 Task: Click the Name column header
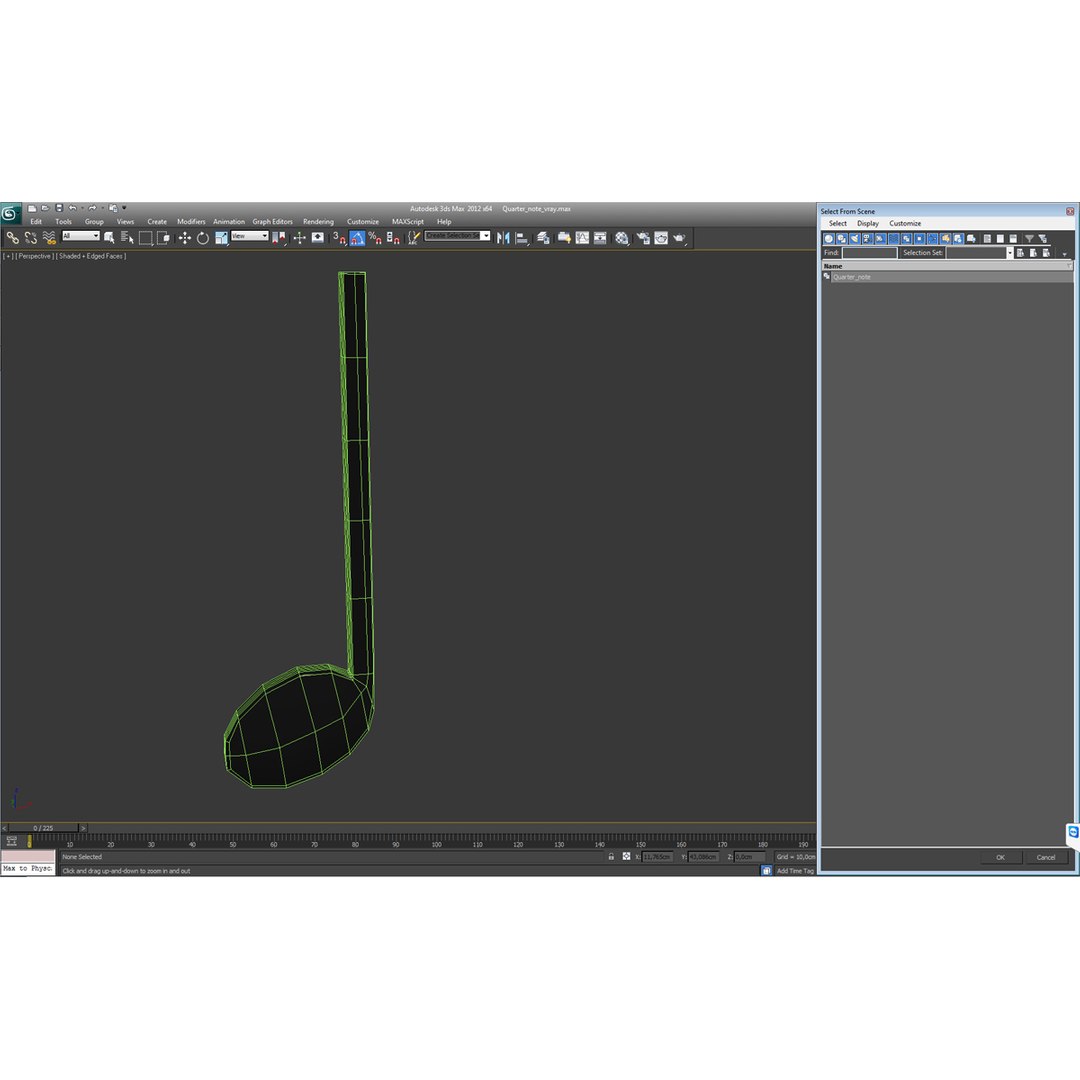coord(947,266)
